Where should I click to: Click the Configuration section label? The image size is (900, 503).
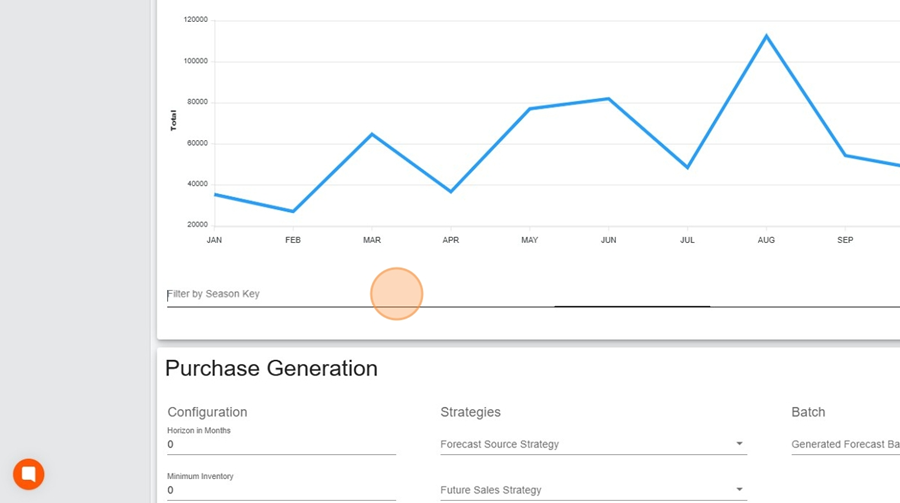pyautogui.click(x=207, y=412)
